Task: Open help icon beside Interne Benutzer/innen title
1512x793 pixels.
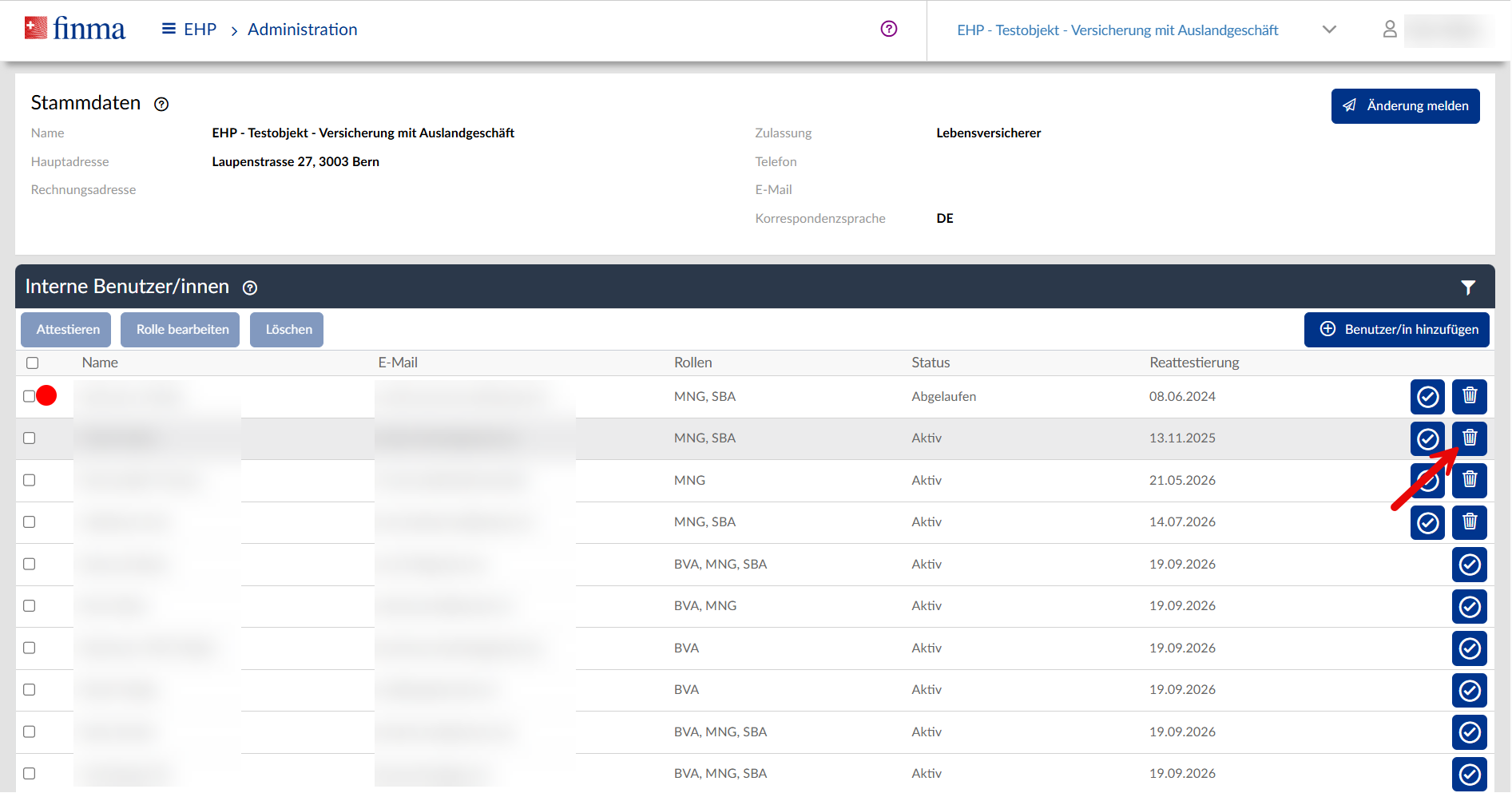Action: pos(250,288)
